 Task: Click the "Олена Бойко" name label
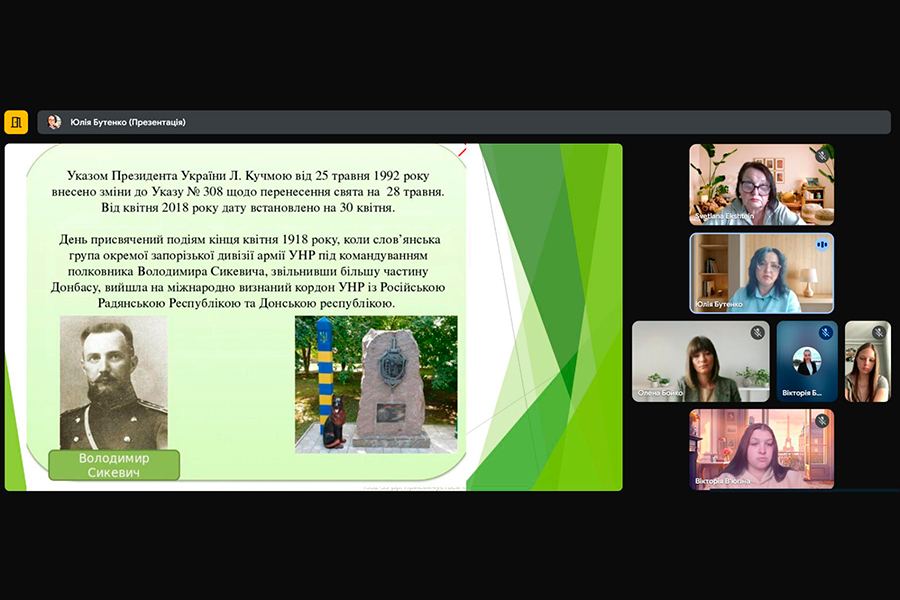(660, 393)
